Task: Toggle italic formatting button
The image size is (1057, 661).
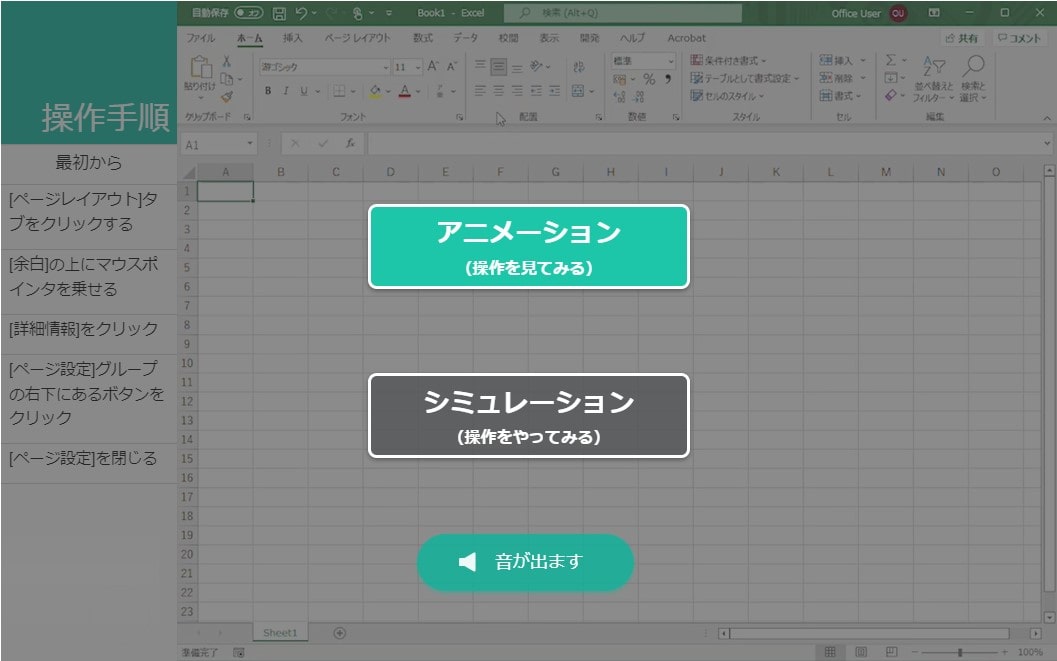Action: 285,91
